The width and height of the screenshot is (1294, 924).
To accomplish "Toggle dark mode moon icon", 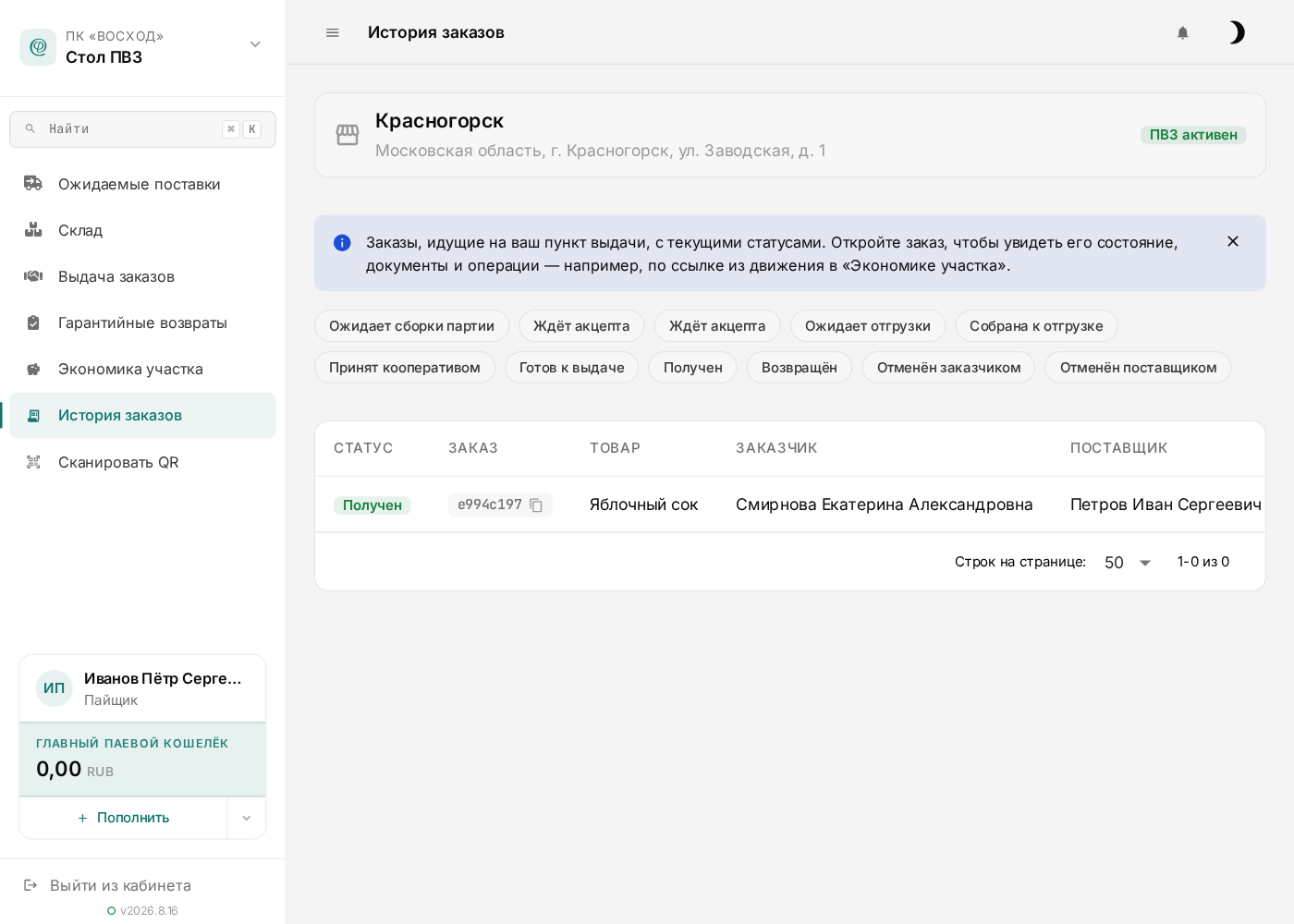I will click(x=1237, y=32).
